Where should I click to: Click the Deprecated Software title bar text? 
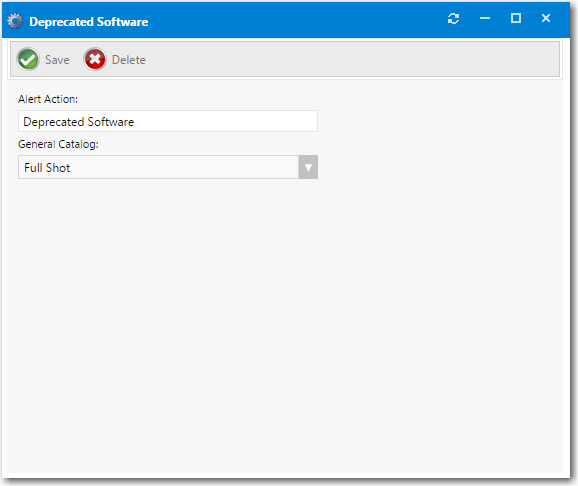coord(88,22)
